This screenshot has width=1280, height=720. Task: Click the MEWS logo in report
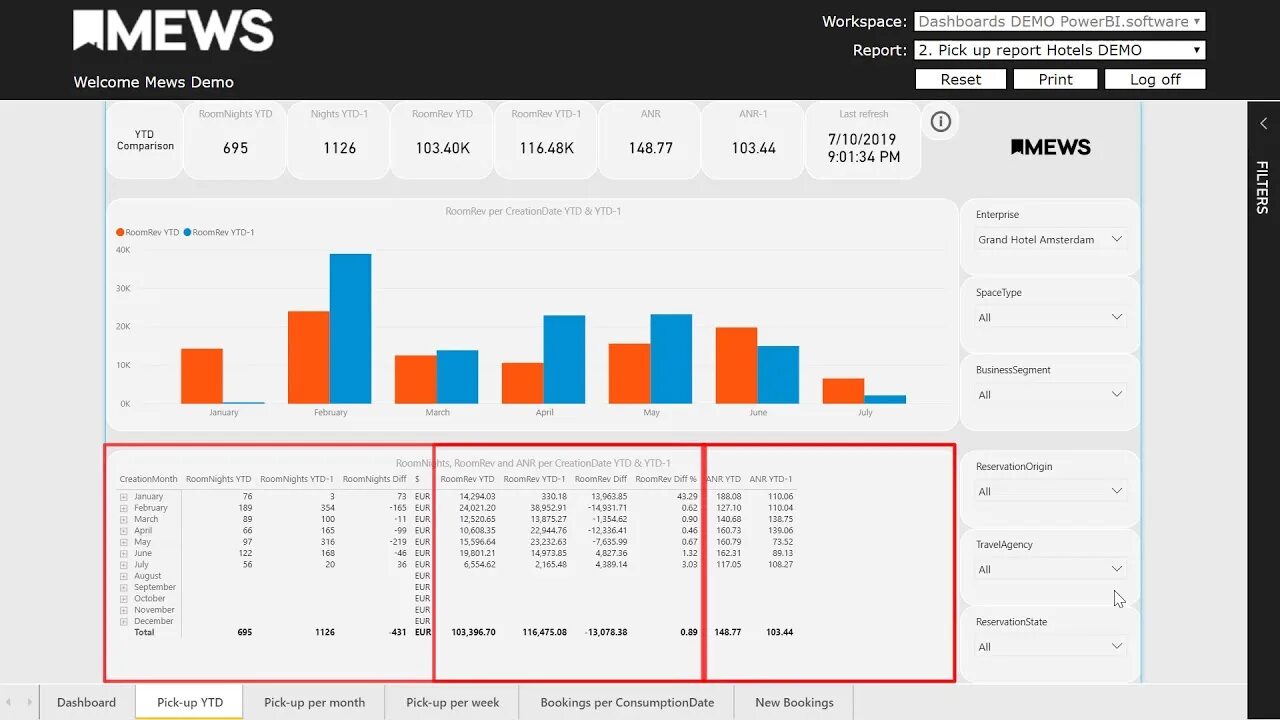point(1050,147)
